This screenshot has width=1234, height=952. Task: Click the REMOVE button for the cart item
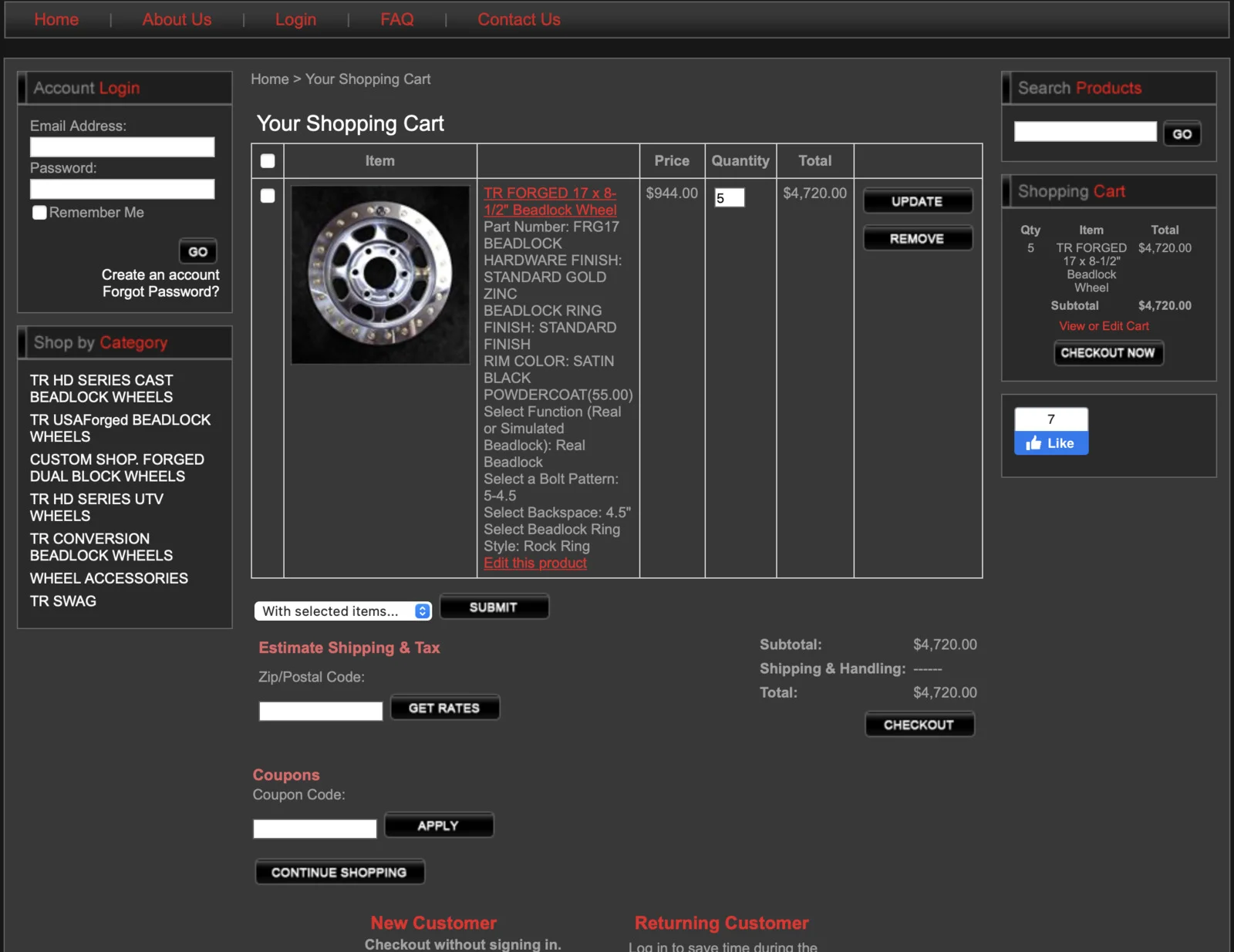[x=917, y=239]
